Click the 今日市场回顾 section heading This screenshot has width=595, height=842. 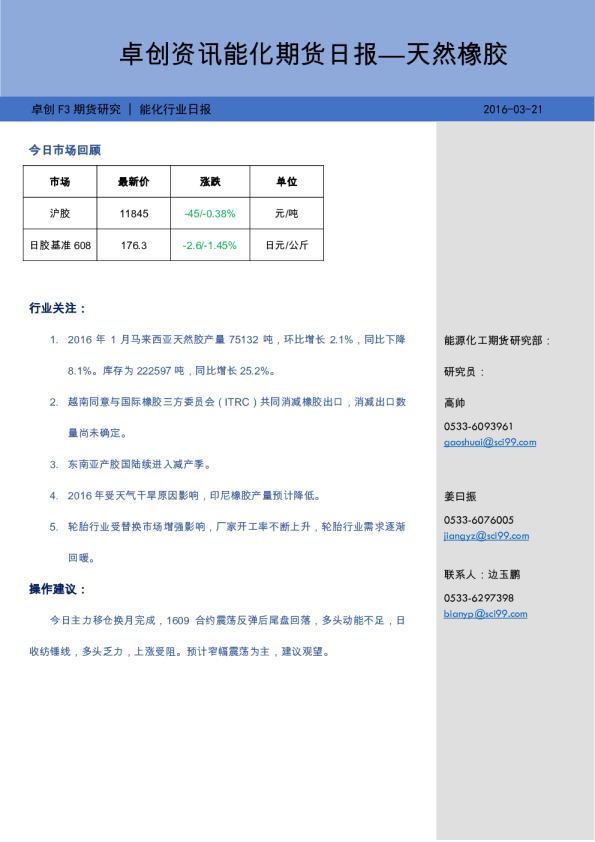tap(65, 150)
